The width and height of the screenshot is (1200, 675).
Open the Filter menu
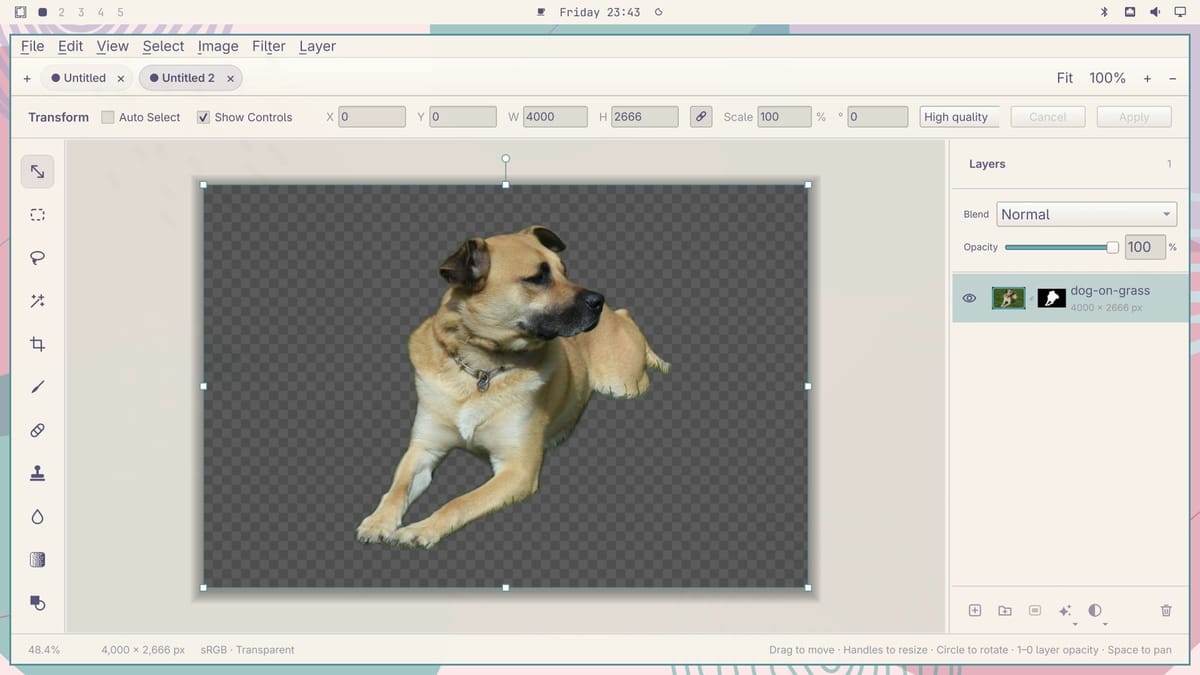268,46
